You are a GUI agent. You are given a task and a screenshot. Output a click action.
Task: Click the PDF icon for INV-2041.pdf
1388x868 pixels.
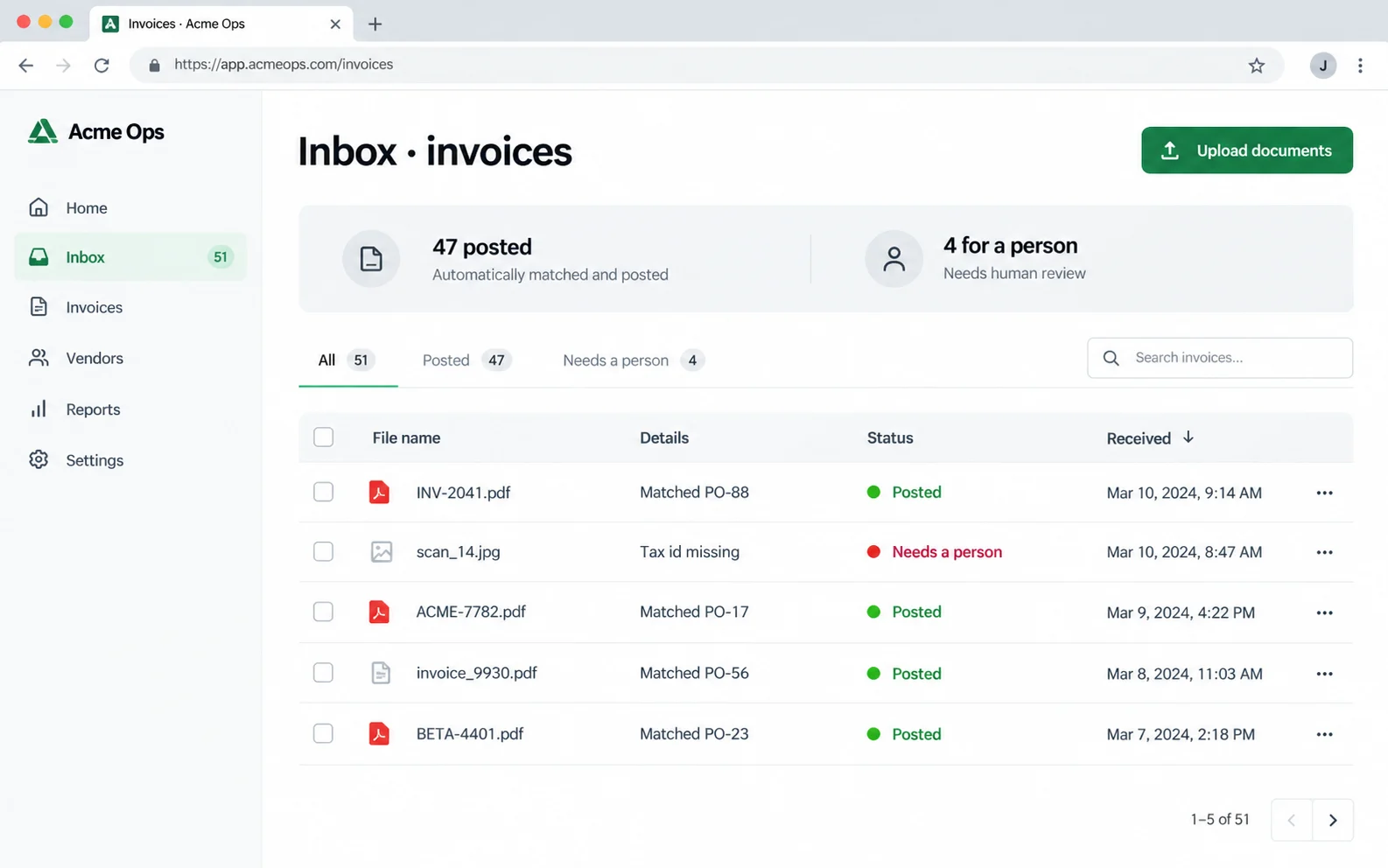tap(380, 492)
